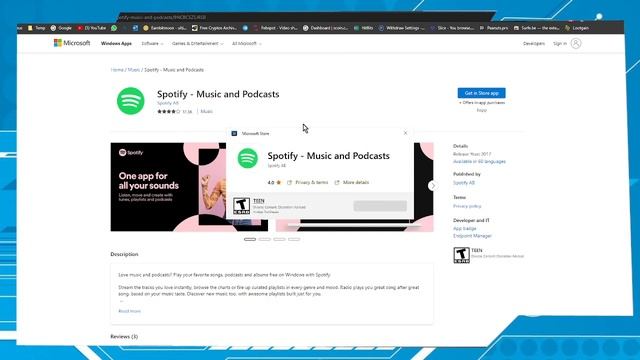Open the Endpoint Manager link

[x=472, y=236]
